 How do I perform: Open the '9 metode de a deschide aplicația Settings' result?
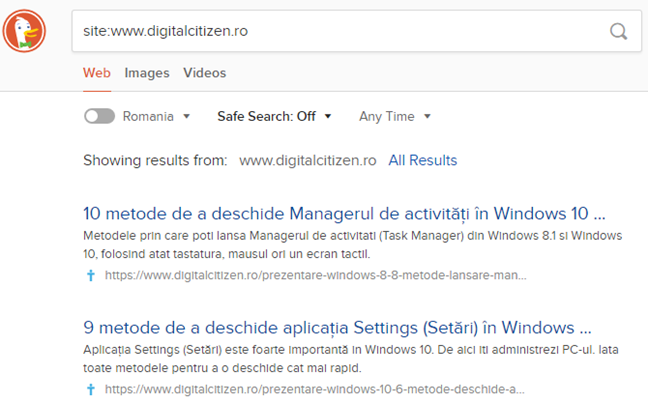pos(337,328)
